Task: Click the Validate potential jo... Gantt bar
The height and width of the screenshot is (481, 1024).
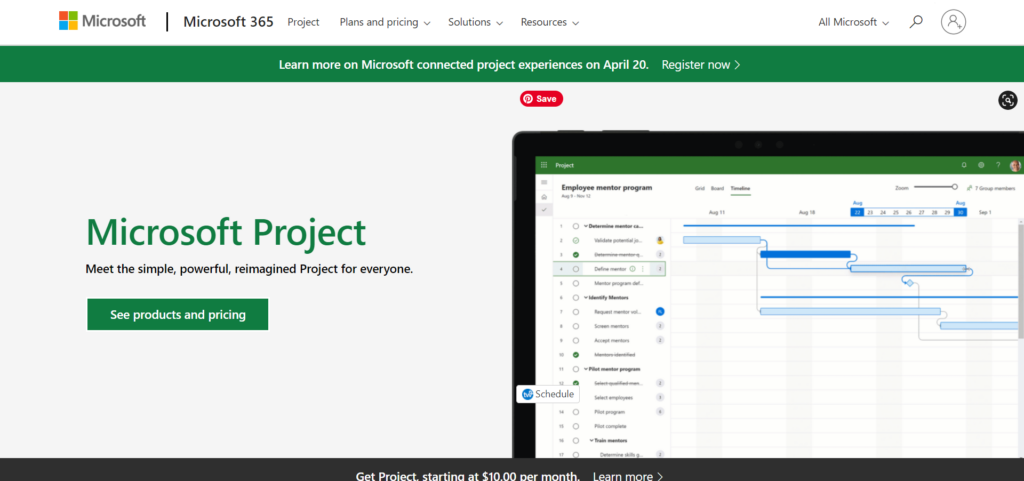Action: point(722,240)
